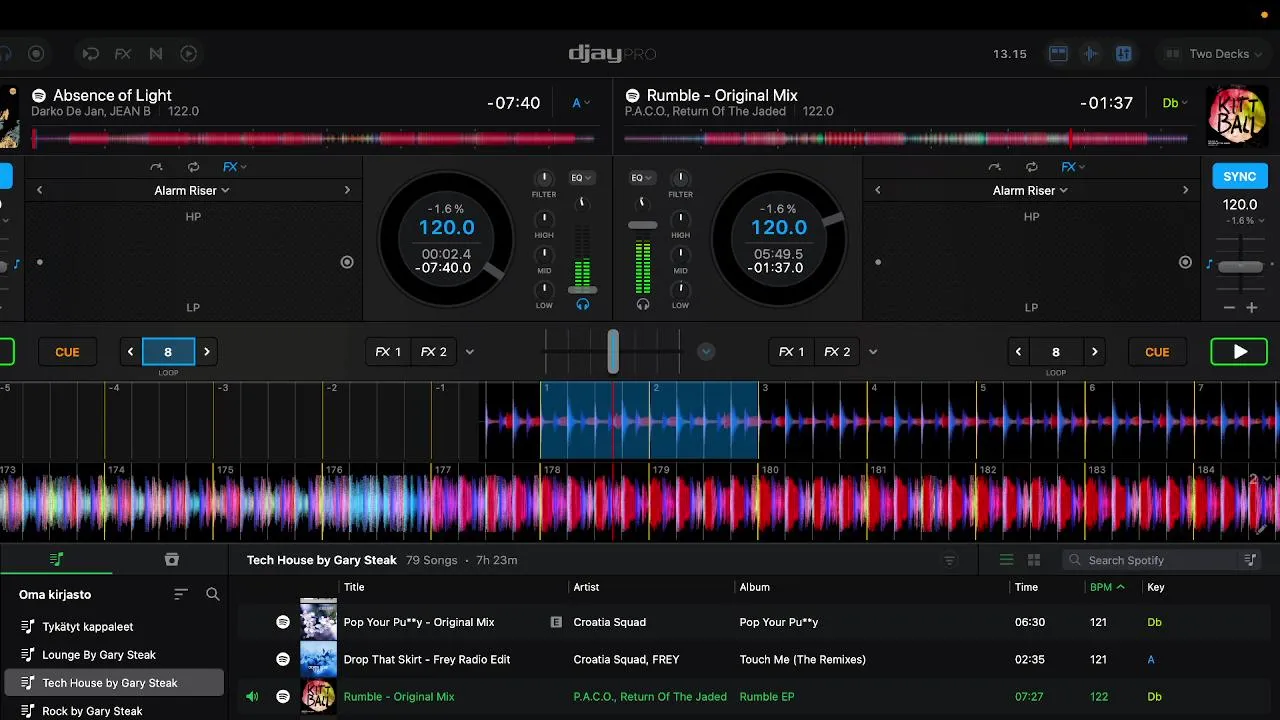The width and height of the screenshot is (1280, 720).
Task: Open the left deck EQ dropdown
Action: (580, 178)
